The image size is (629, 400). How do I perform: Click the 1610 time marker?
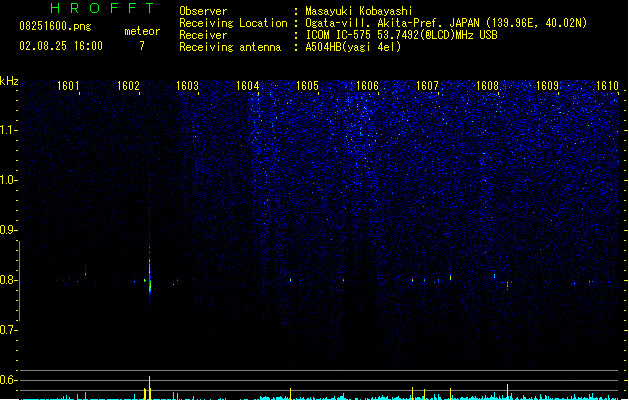[607, 86]
